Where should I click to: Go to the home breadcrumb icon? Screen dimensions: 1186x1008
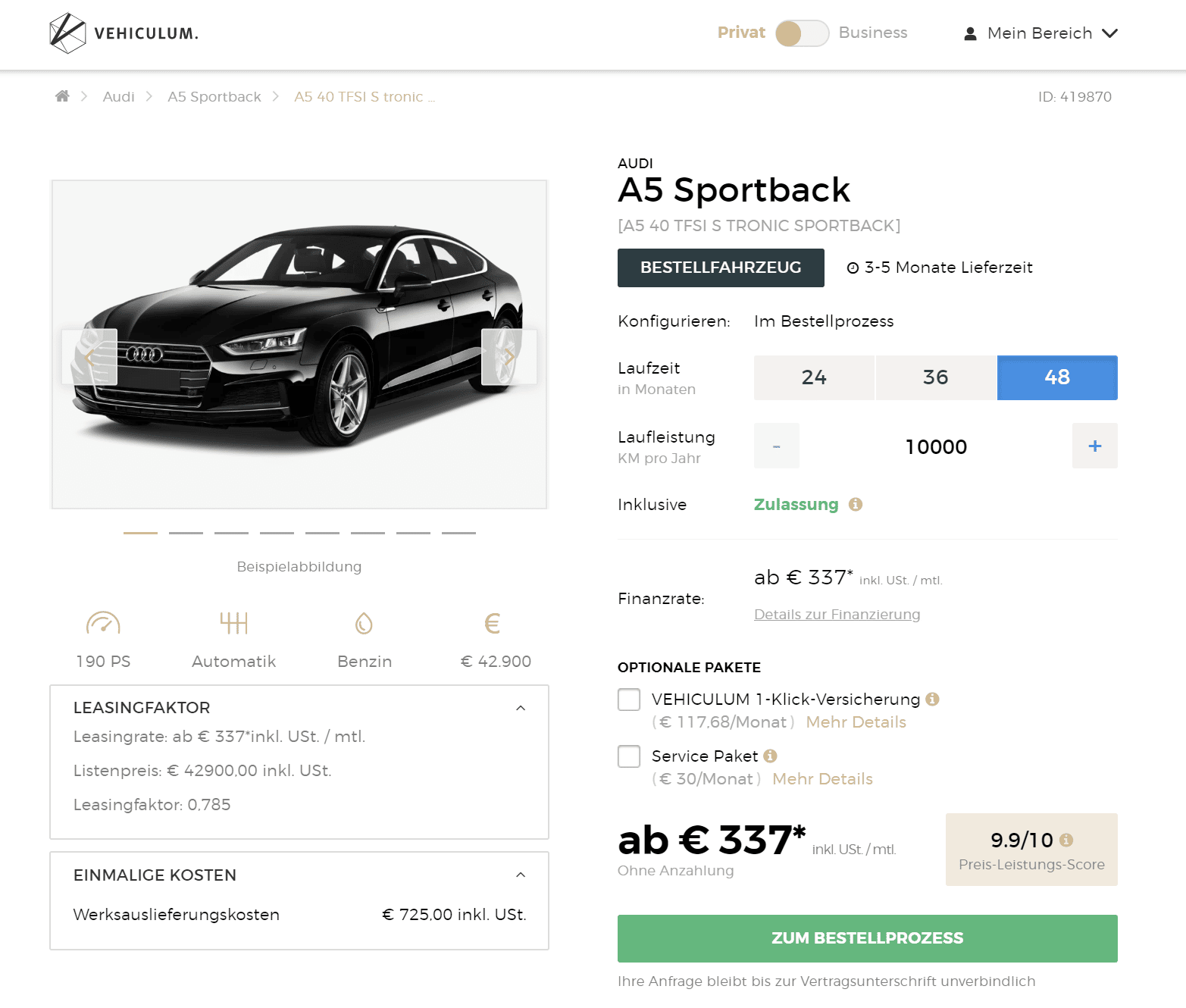pos(62,96)
